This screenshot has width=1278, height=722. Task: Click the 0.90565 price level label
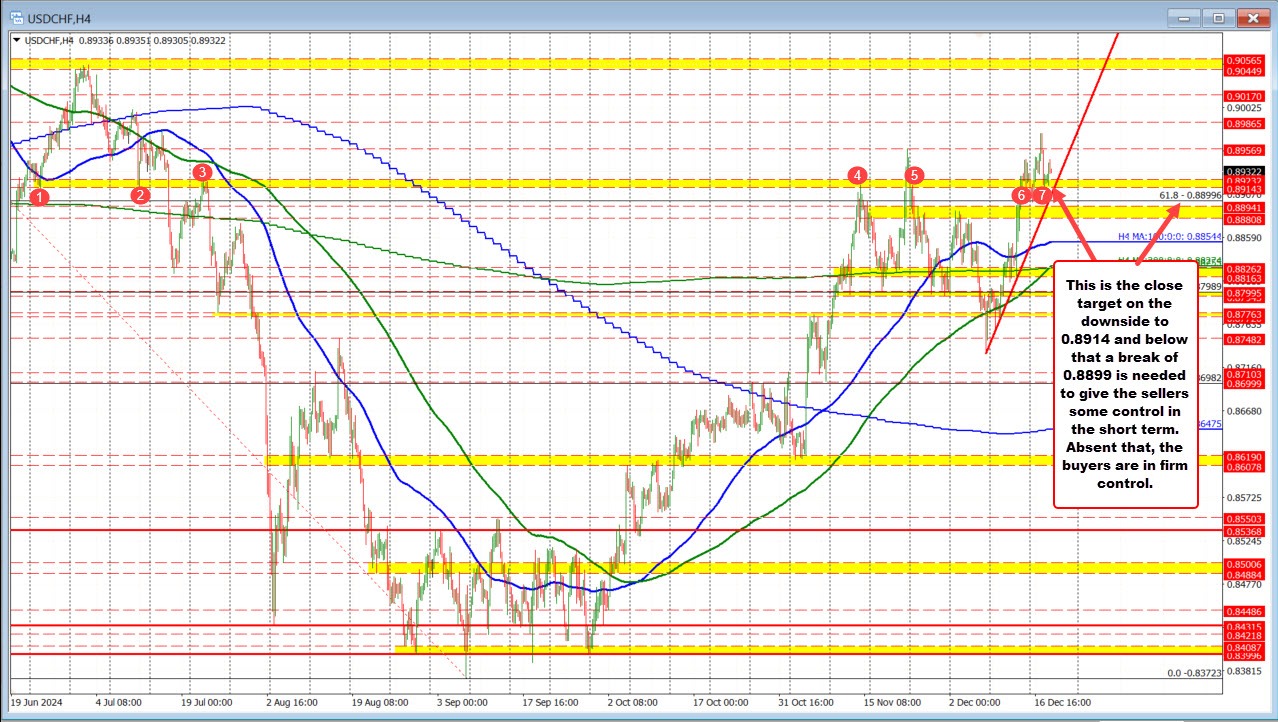[1244, 61]
